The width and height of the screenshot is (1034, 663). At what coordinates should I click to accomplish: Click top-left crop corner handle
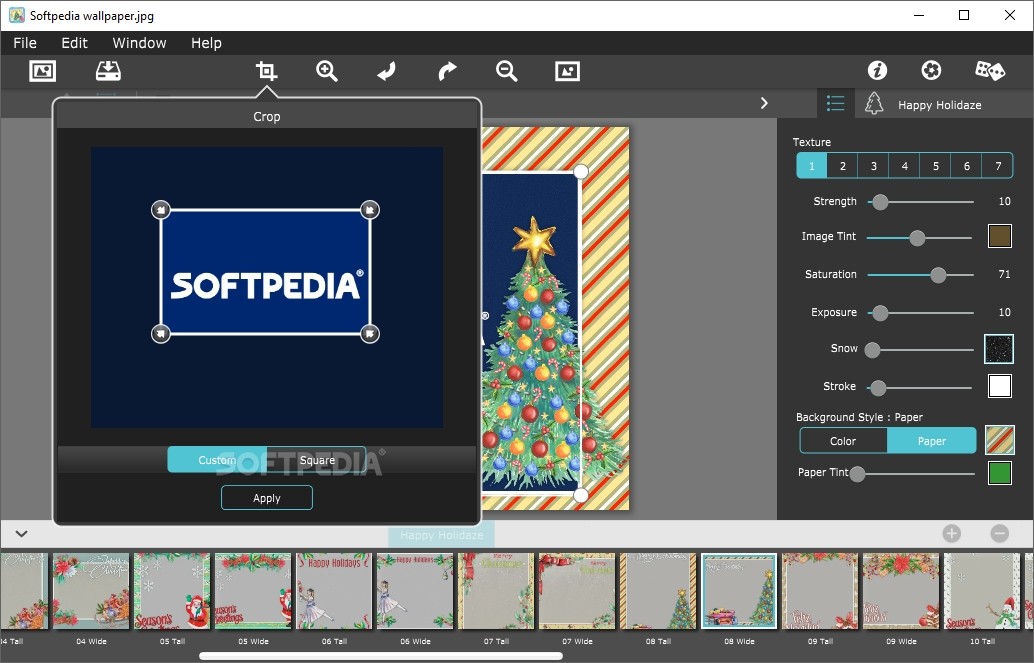161,210
